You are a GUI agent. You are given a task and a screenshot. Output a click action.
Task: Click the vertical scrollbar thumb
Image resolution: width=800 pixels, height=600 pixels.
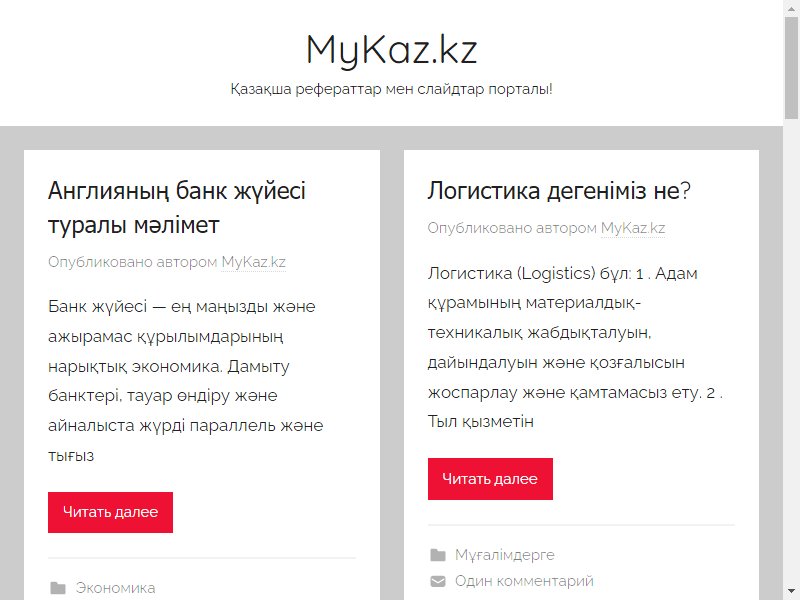point(791,67)
